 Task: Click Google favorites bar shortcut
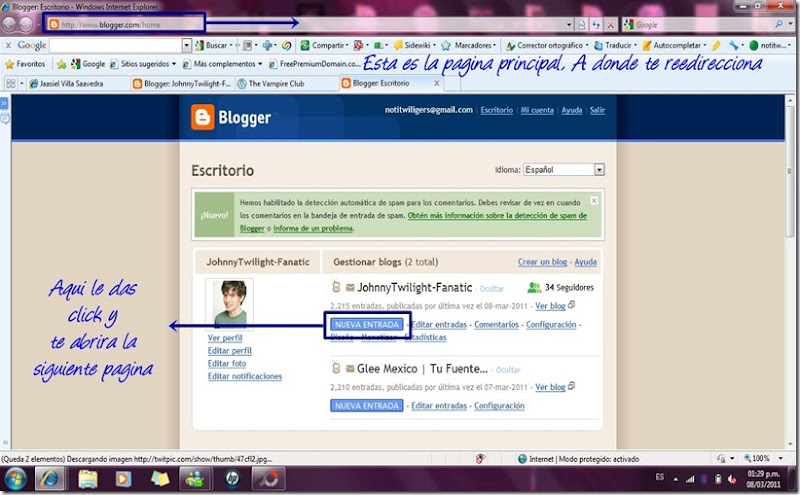click(88, 64)
